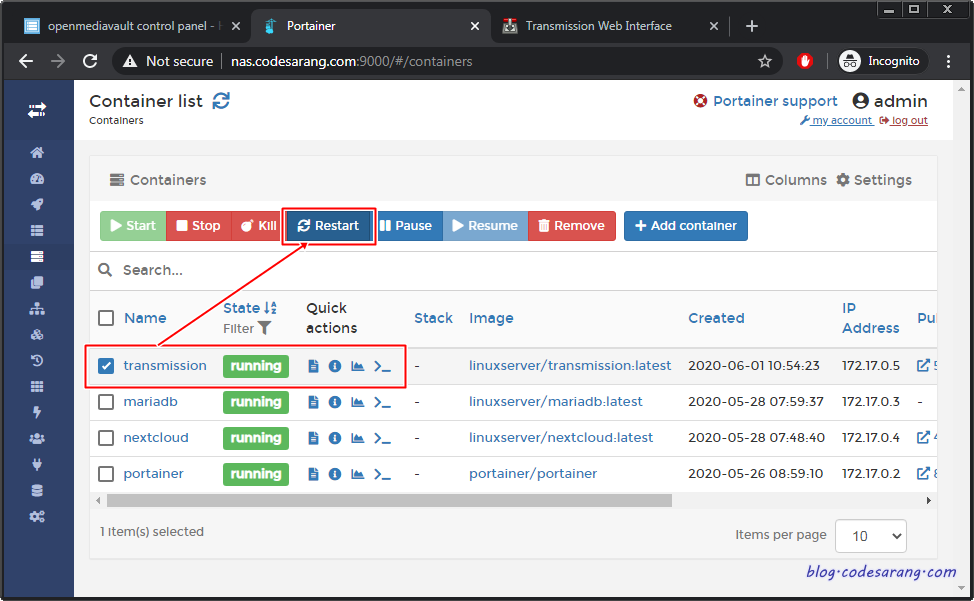
Task: Check the mariadb container checkbox
Action: (x=106, y=402)
